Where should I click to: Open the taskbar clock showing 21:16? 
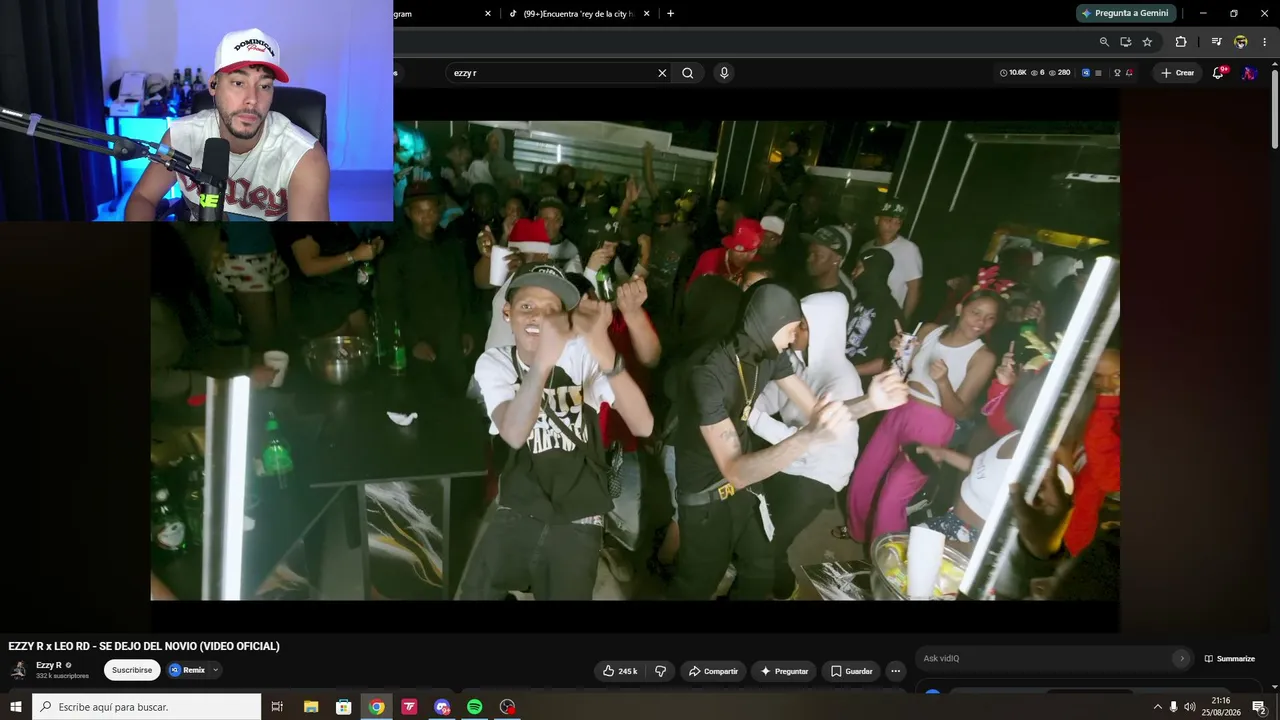[x=1220, y=707]
